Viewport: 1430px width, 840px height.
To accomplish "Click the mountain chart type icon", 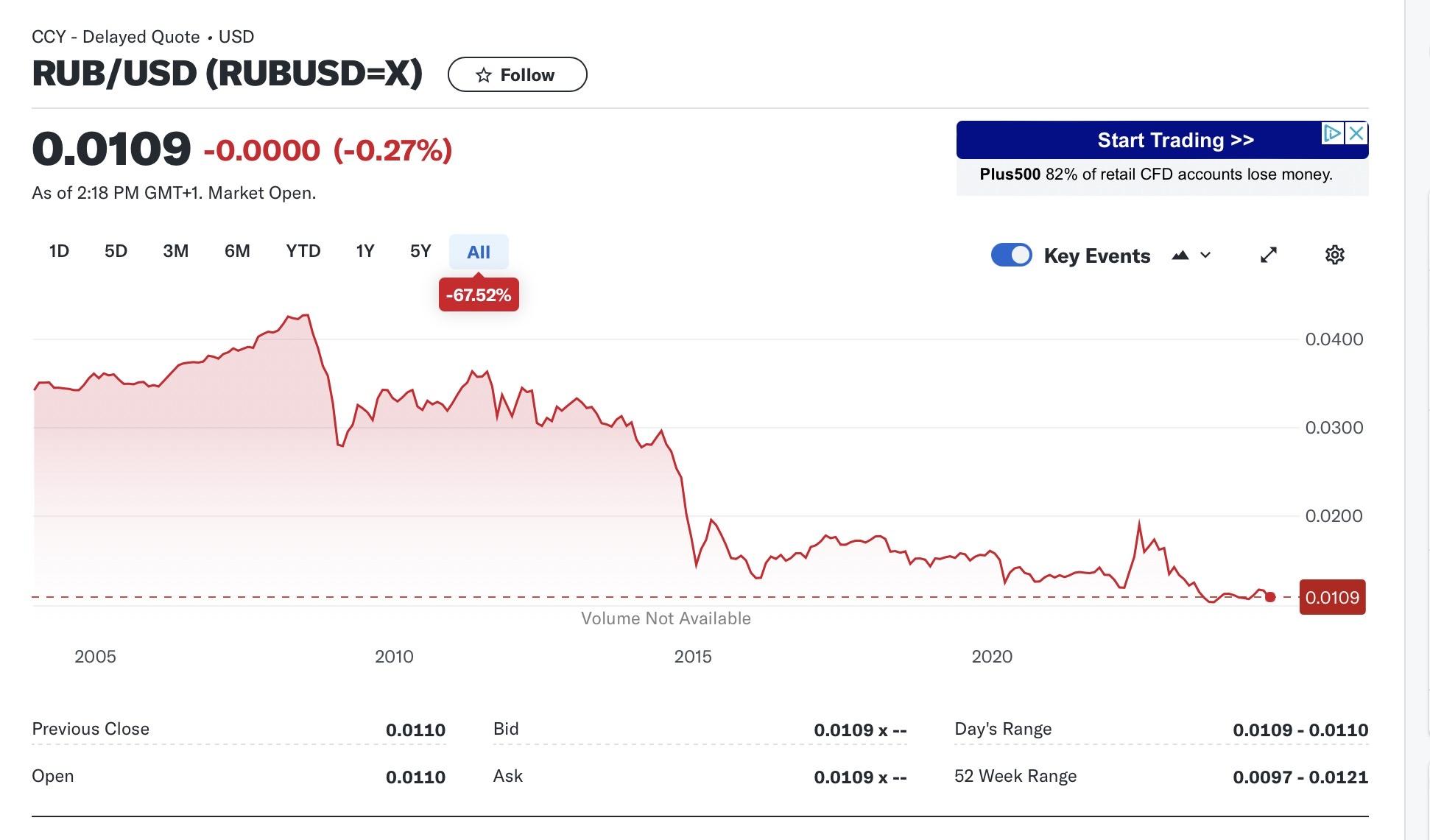I will tap(1180, 255).
